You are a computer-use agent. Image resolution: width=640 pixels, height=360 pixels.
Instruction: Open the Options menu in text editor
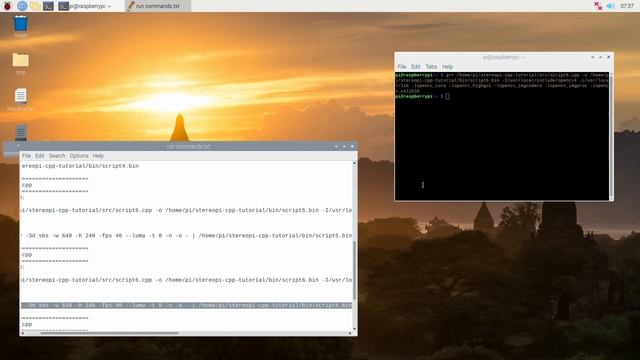[x=79, y=156]
